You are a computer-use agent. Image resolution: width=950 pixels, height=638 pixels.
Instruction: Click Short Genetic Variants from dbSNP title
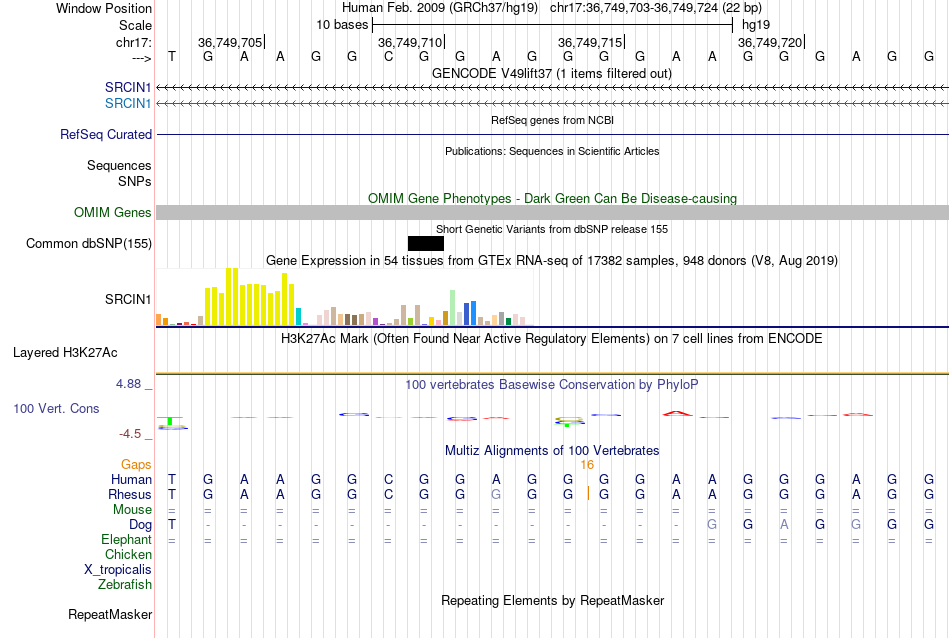click(x=552, y=230)
